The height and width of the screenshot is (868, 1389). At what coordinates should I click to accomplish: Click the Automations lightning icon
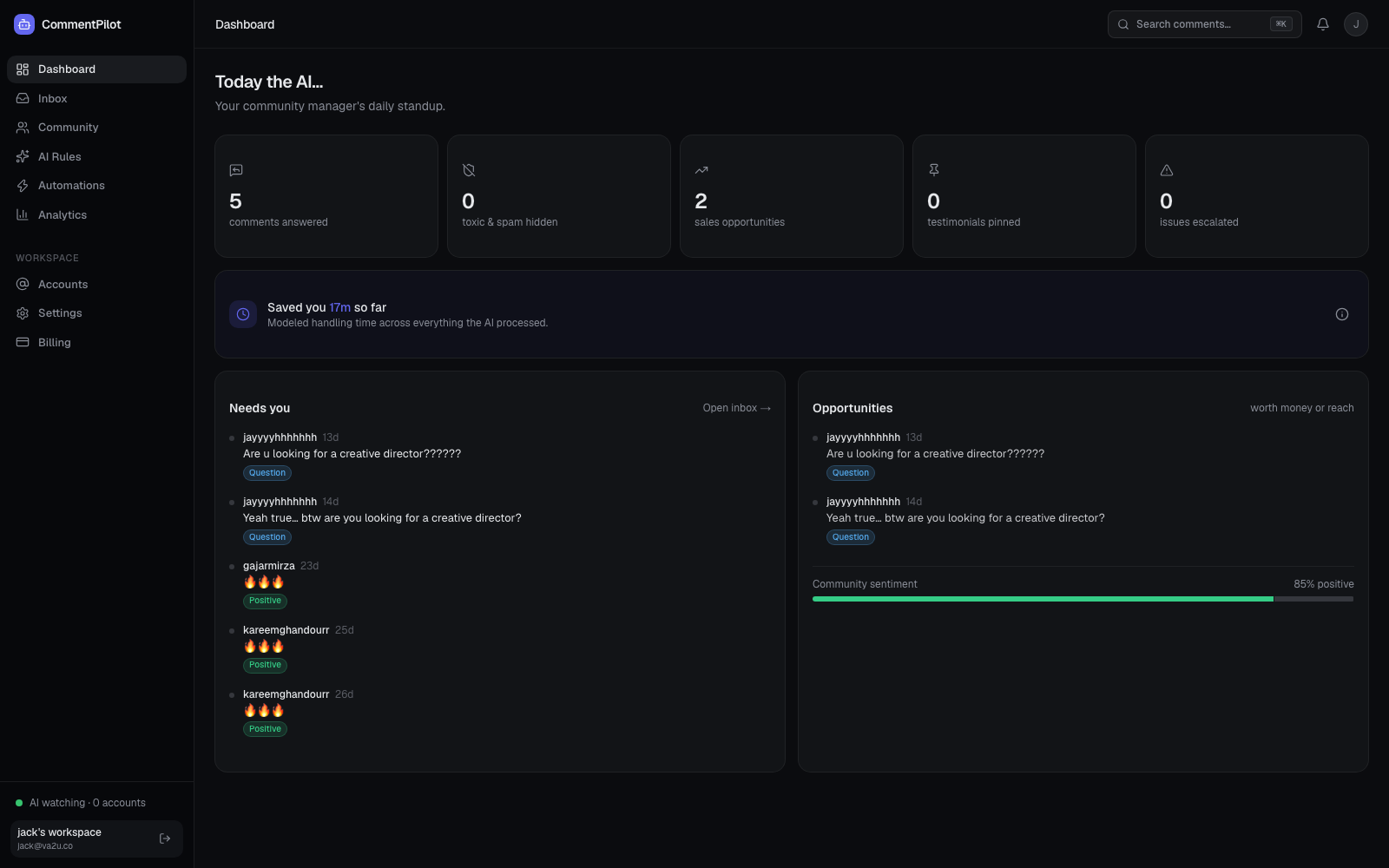coord(23,186)
